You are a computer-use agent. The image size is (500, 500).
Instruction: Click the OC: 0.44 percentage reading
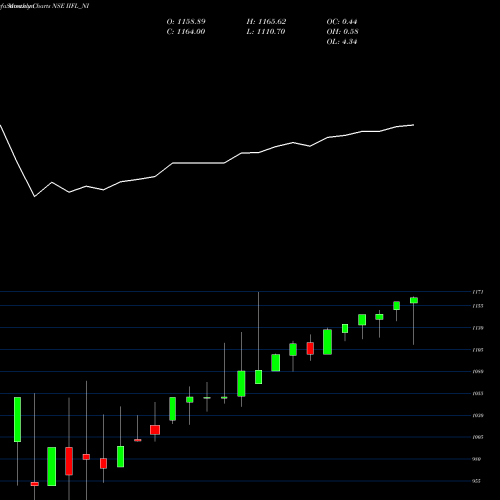tap(342, 22)
